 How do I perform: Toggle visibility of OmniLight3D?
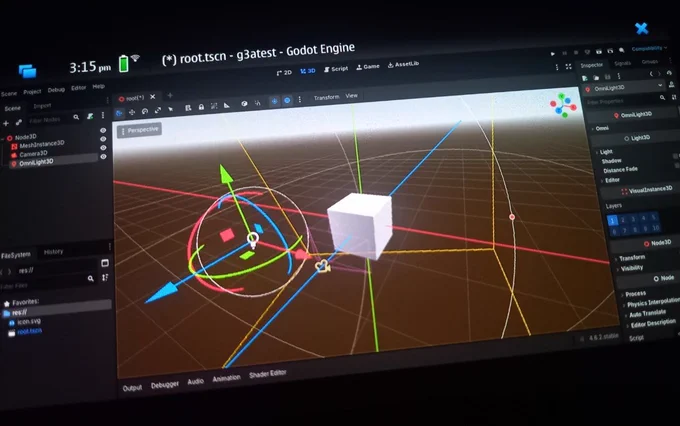[103, 156]
